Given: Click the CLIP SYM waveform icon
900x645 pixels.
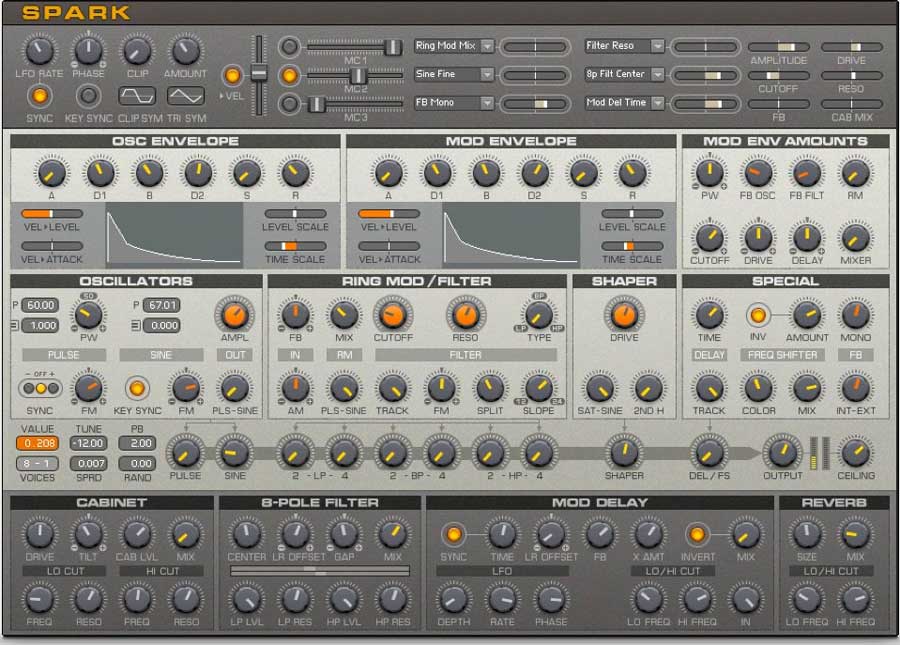Looking at the screenshot, I should [x=137, y=96].
